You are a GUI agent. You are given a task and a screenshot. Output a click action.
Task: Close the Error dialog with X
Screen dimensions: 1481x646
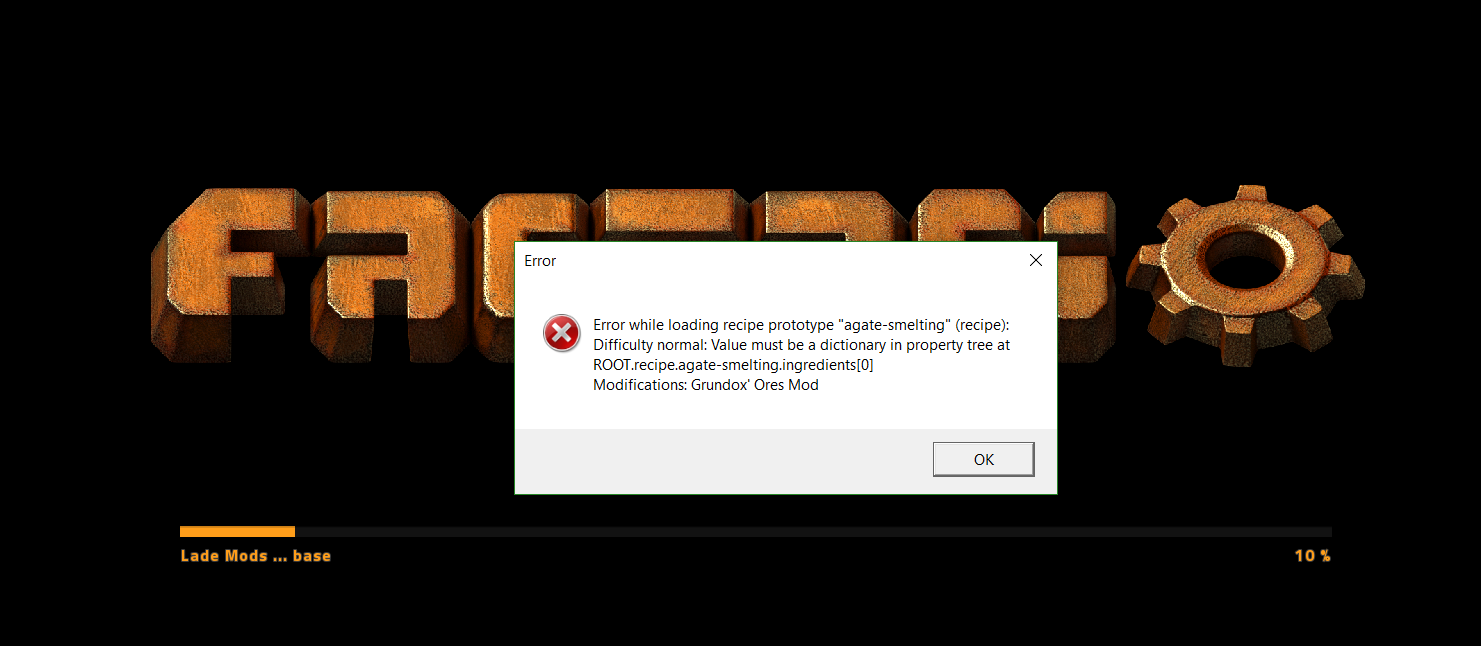[x=1036, y=260]
